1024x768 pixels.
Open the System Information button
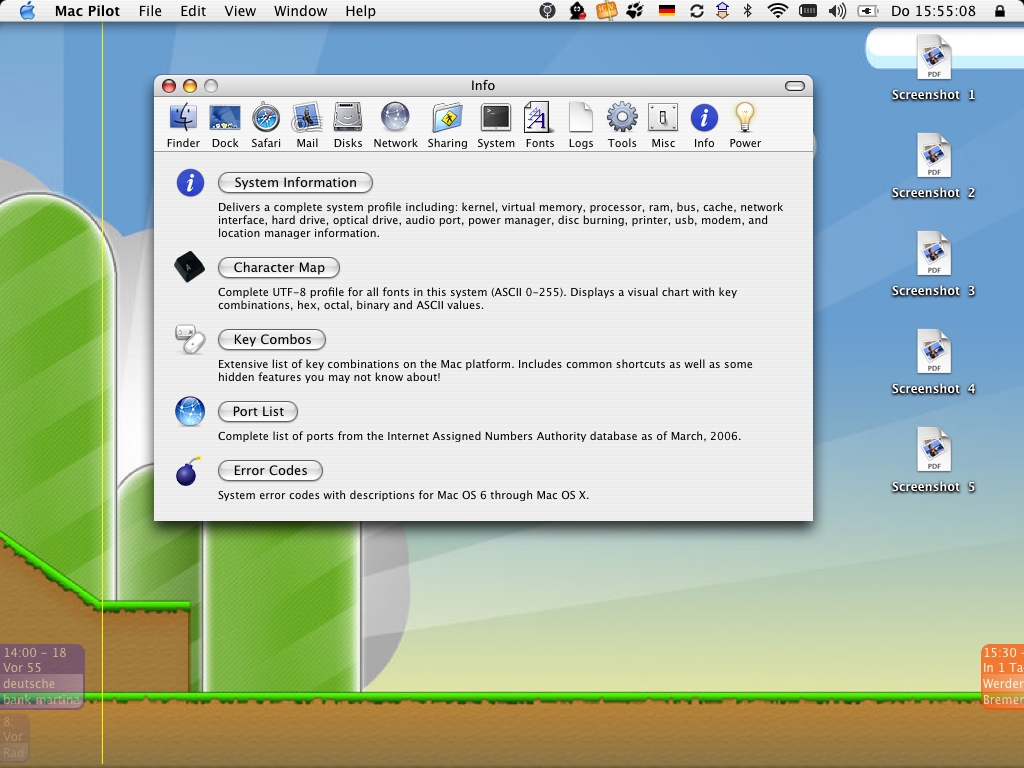295,183
